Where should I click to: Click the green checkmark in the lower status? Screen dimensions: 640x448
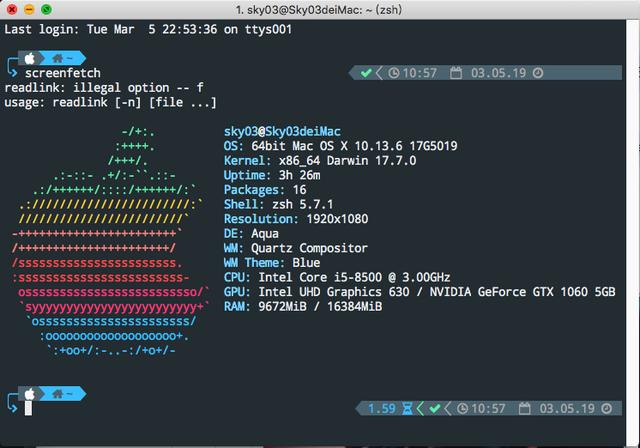click(435, 408)
